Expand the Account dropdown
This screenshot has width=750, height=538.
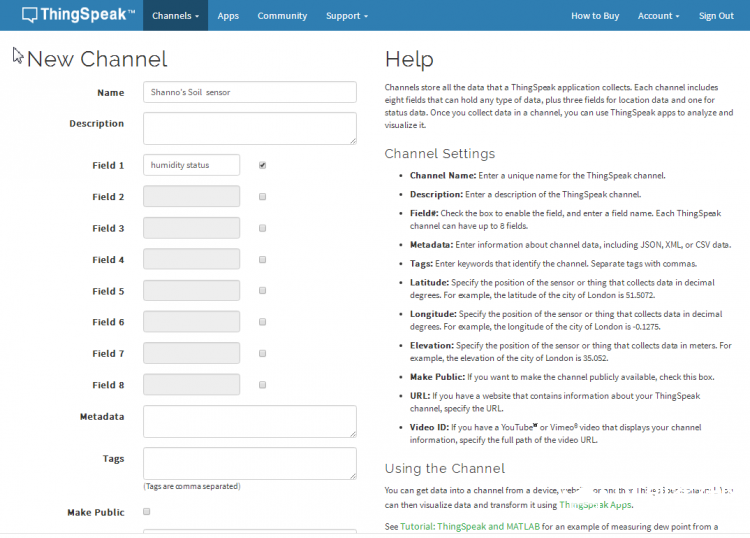click(658, 16)
